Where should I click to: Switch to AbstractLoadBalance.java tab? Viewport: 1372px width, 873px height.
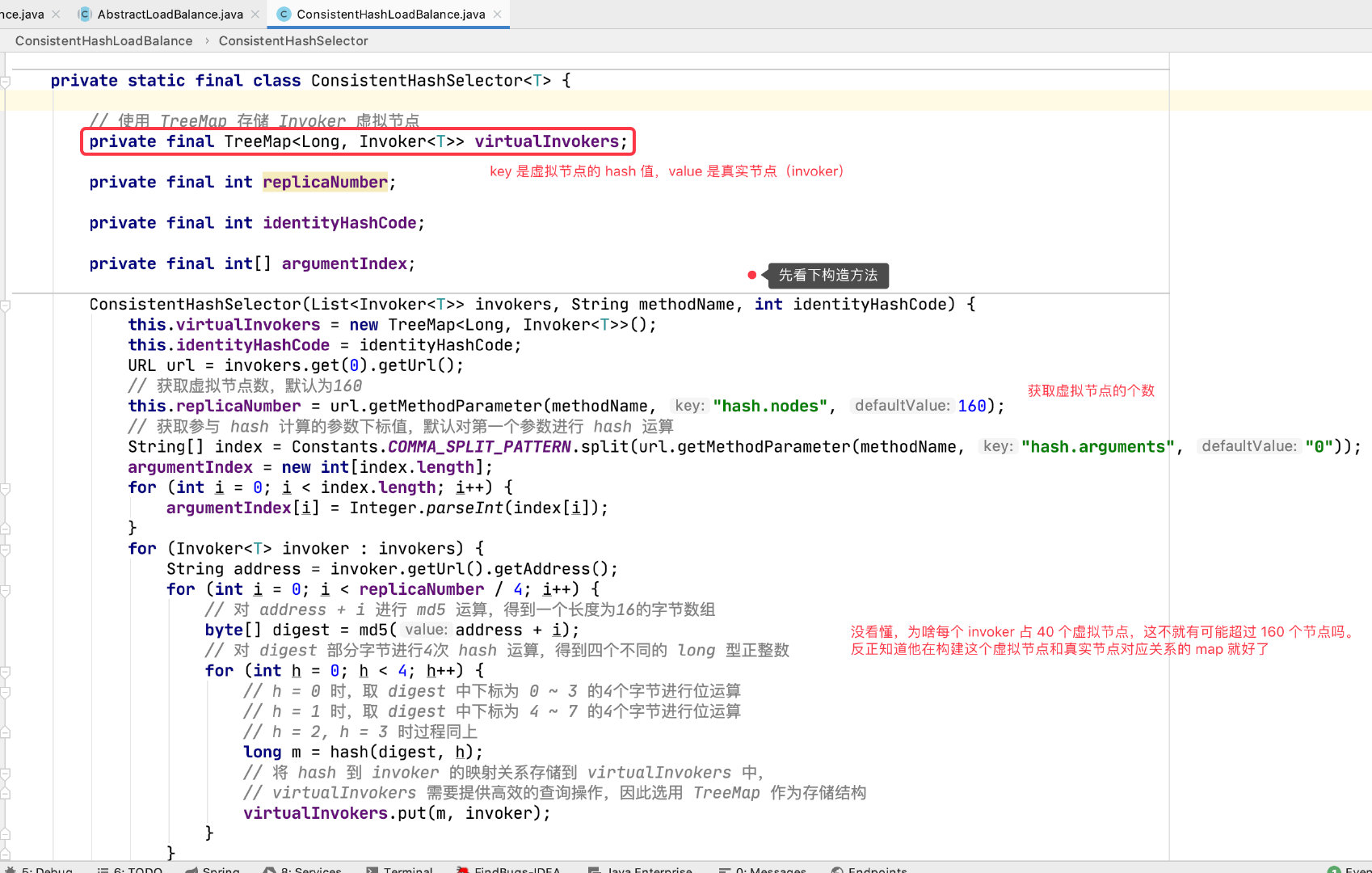pos(170,15)
